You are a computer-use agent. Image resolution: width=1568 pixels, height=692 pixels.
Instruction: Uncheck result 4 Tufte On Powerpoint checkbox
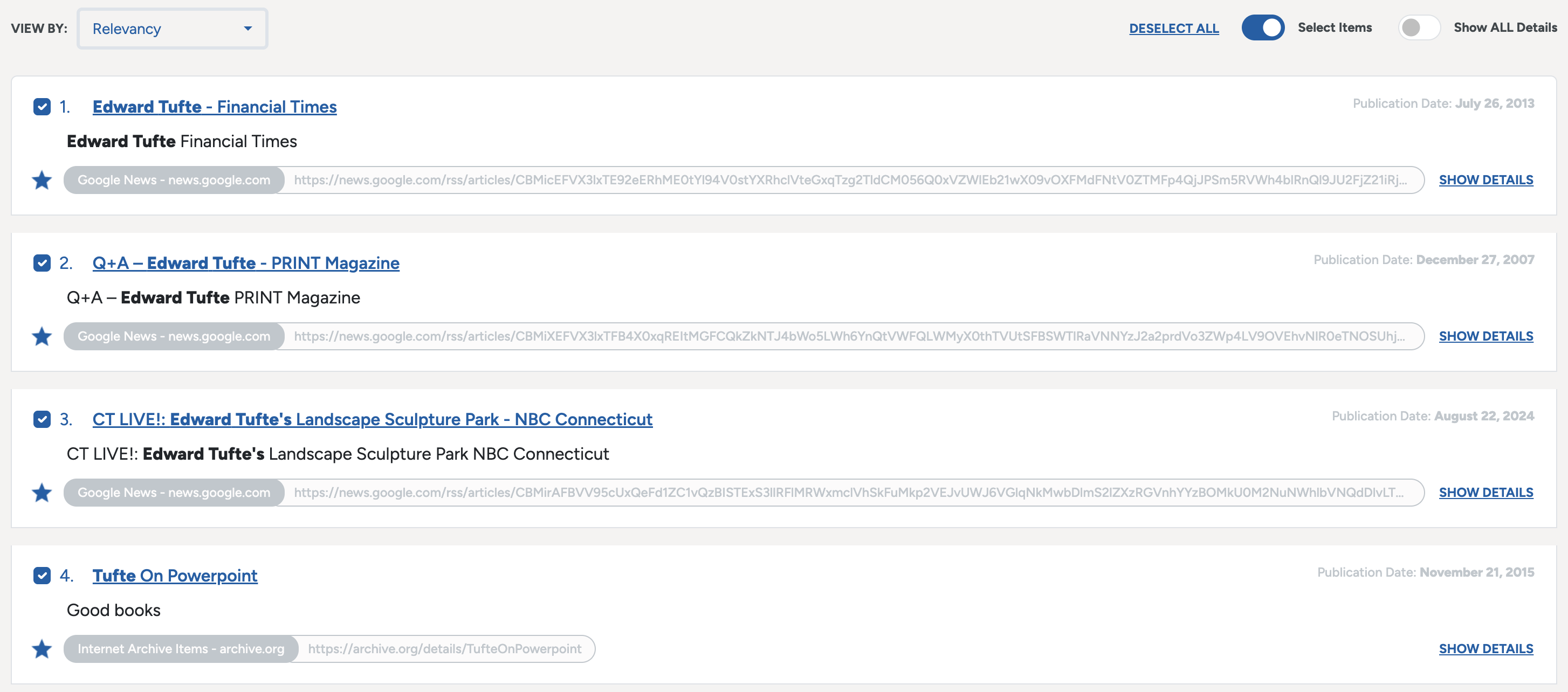(x=42, y=576)
